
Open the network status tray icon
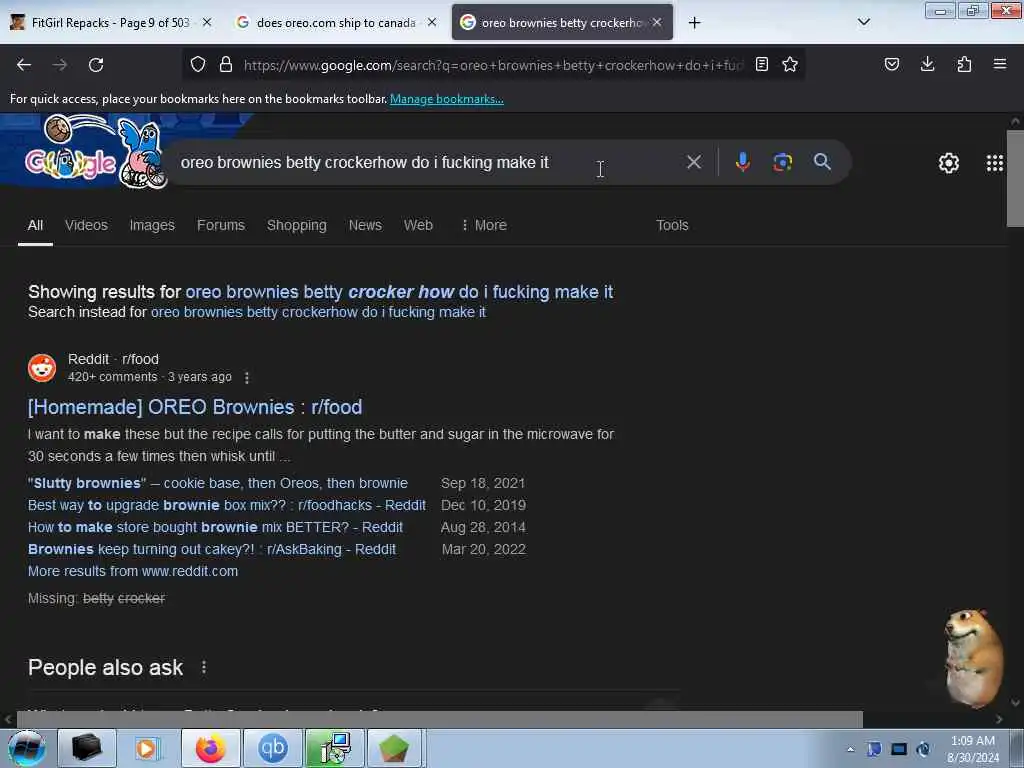[899, 749]
